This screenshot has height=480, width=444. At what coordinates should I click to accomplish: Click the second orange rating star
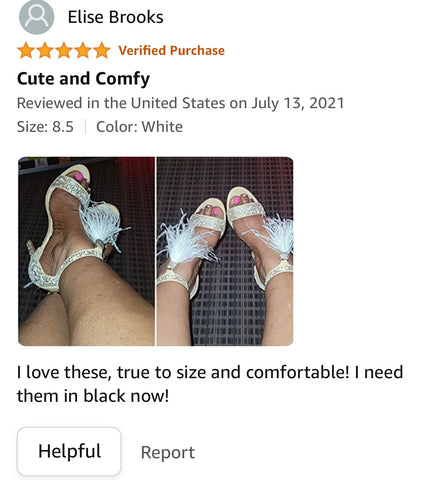(x=45, y=51)
